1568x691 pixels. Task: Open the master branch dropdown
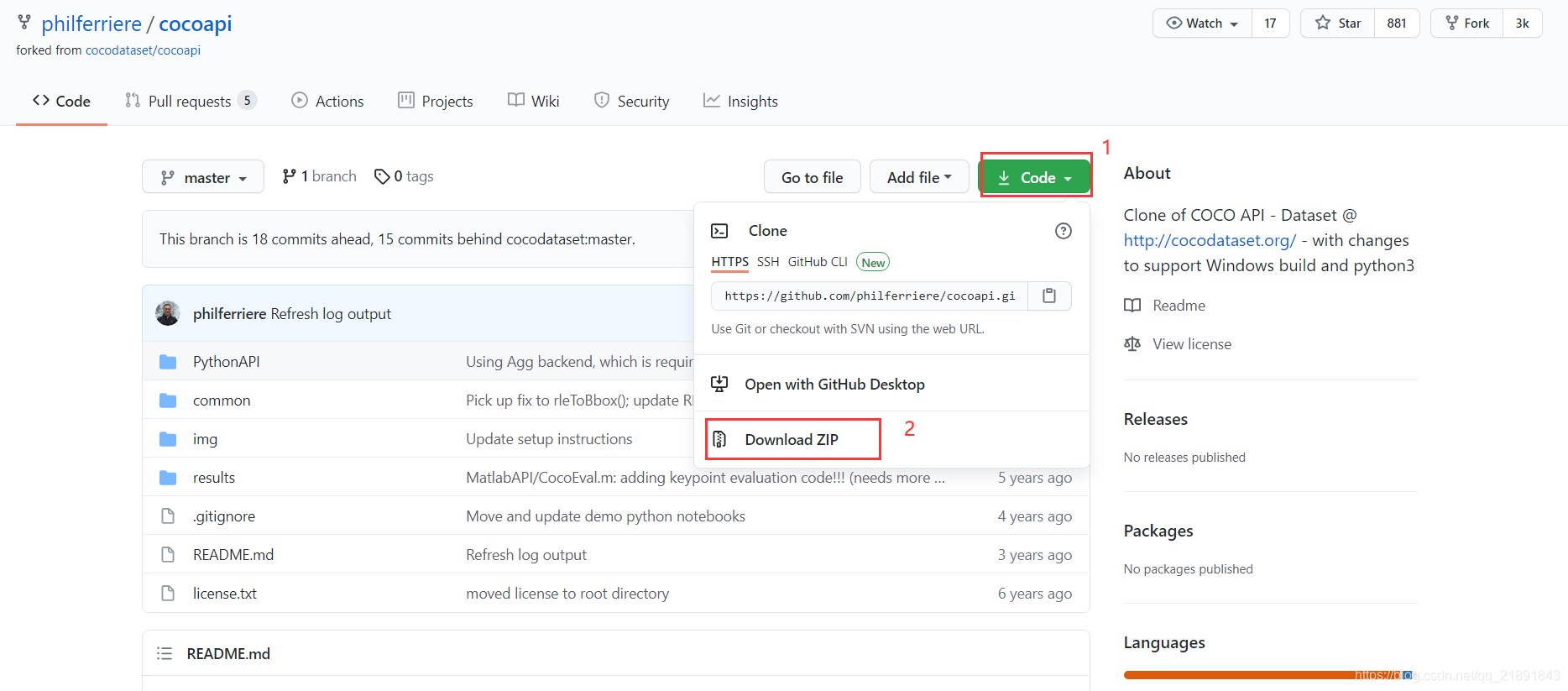(203, 177)
